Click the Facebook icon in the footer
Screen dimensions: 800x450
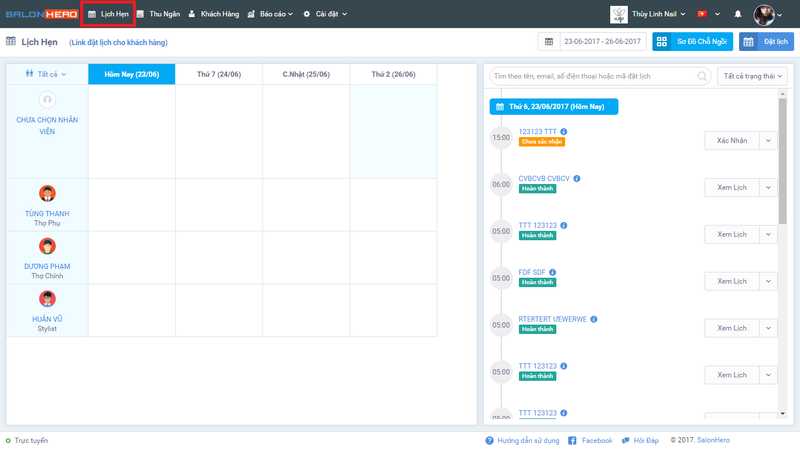572,440
